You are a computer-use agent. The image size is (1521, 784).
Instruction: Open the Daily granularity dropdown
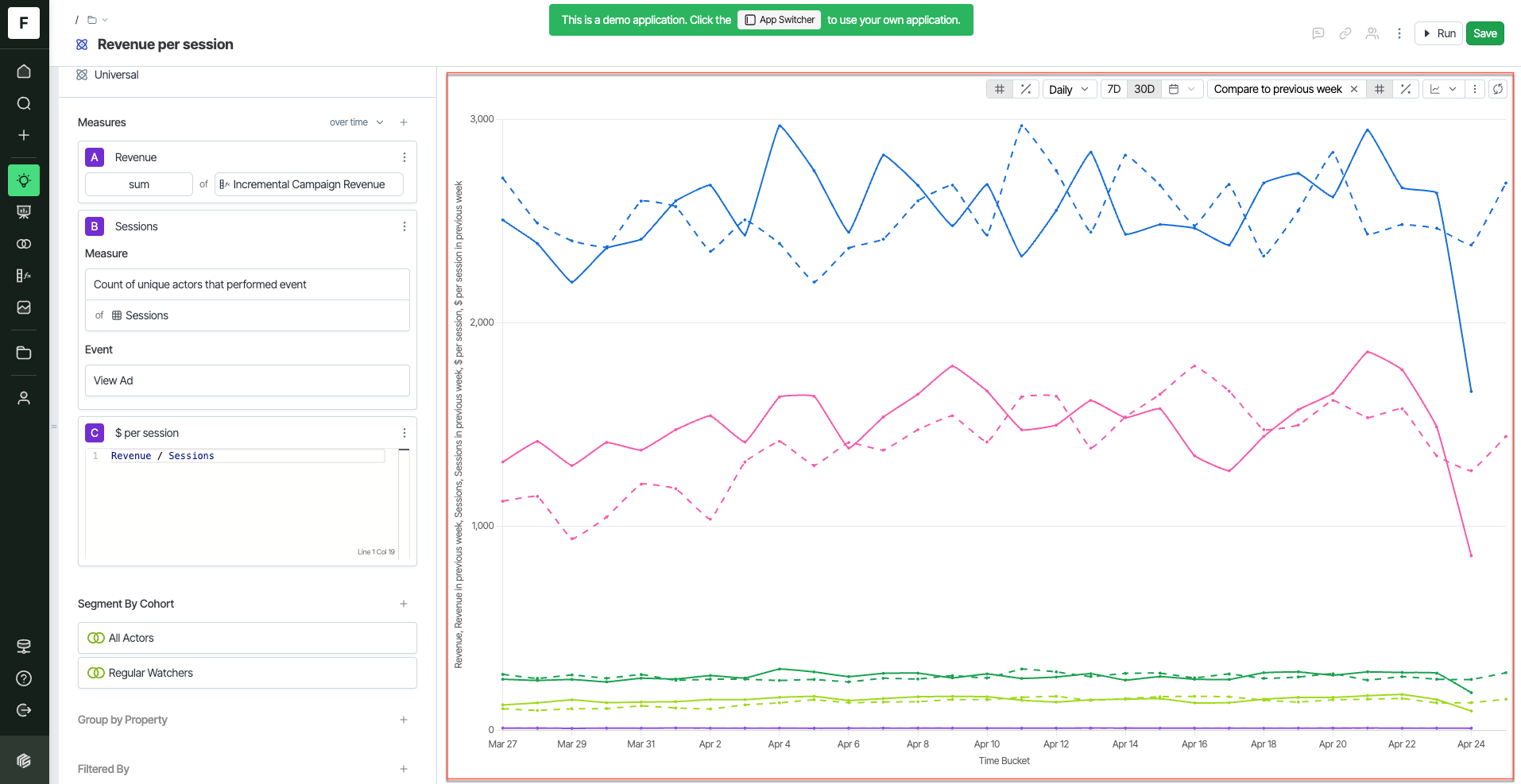(x=1069, y=89)
